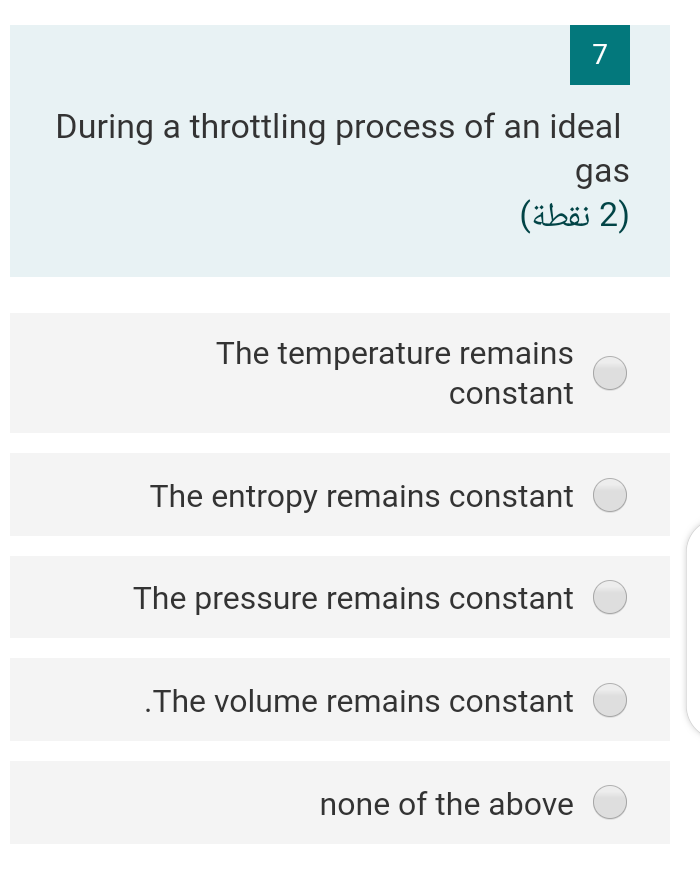Click the temperature answer option row

coord(340,372)
